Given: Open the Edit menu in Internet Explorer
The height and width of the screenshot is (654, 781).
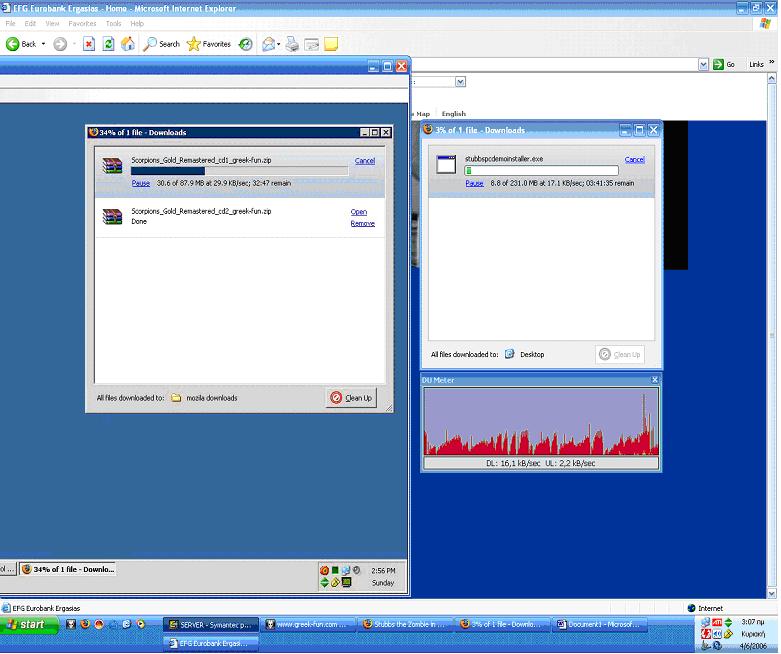Looking at the screenshot, I should pos(30,23).
